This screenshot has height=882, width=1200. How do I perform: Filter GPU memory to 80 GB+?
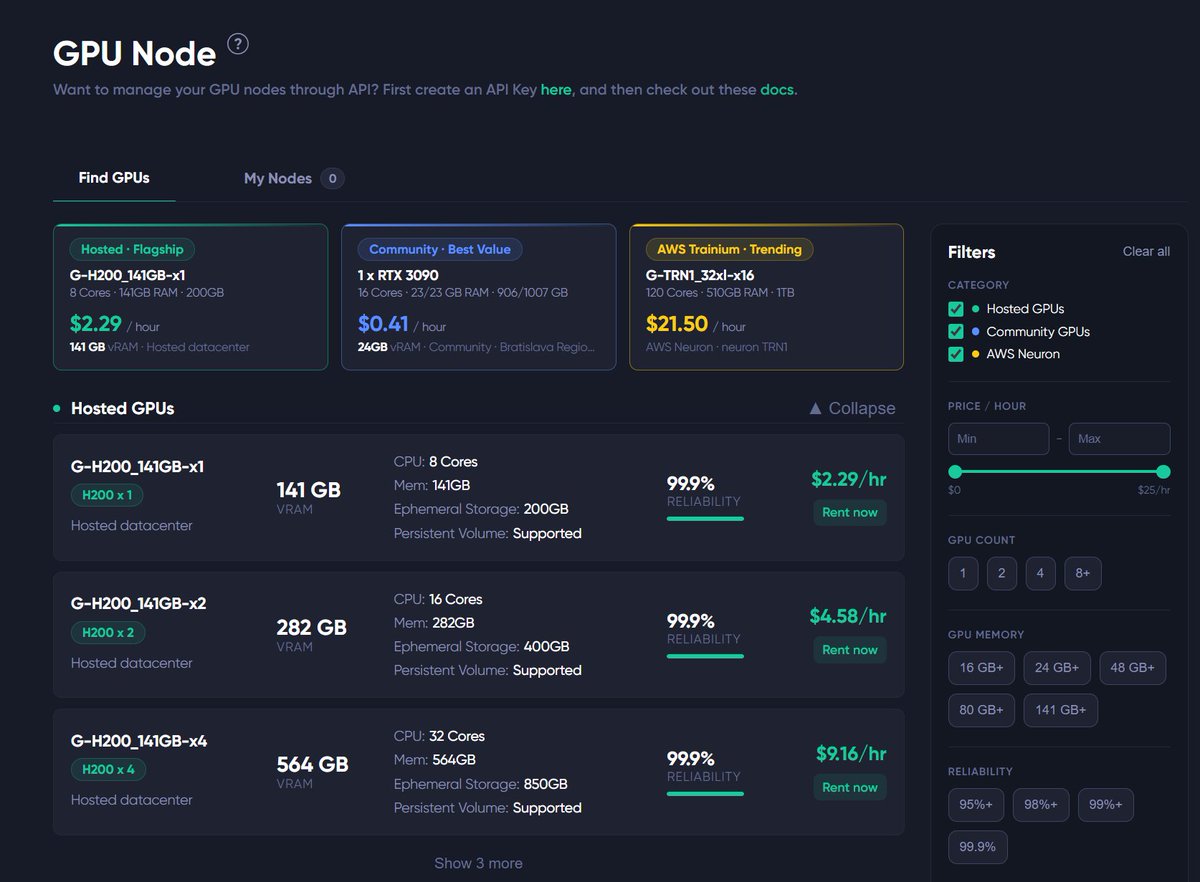[982, 710]
